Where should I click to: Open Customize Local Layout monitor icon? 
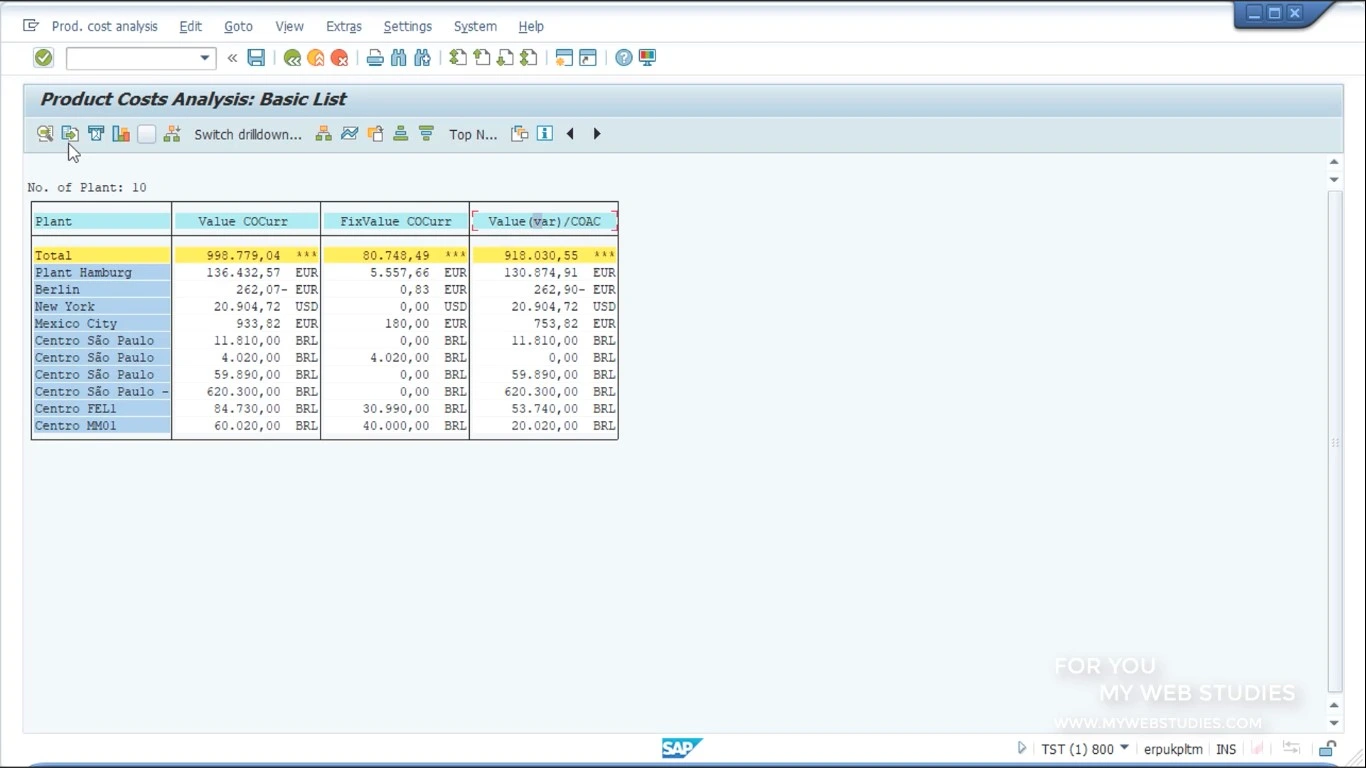(x=647, y=58)
